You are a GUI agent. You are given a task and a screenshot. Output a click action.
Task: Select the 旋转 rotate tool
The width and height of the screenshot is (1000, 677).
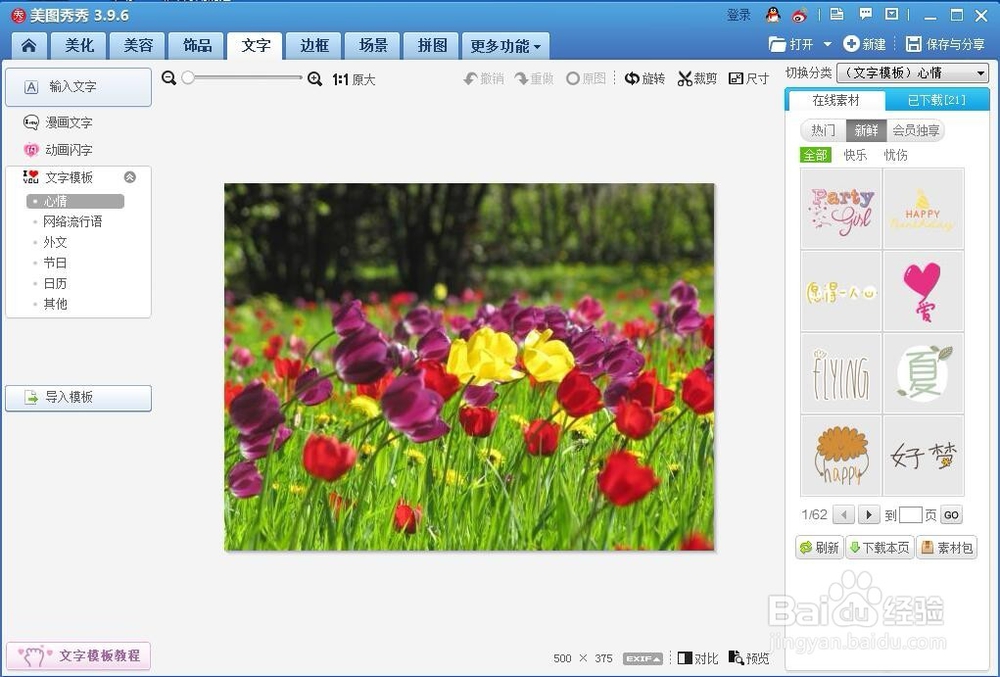pyautogui.click(x=644, y=78)
